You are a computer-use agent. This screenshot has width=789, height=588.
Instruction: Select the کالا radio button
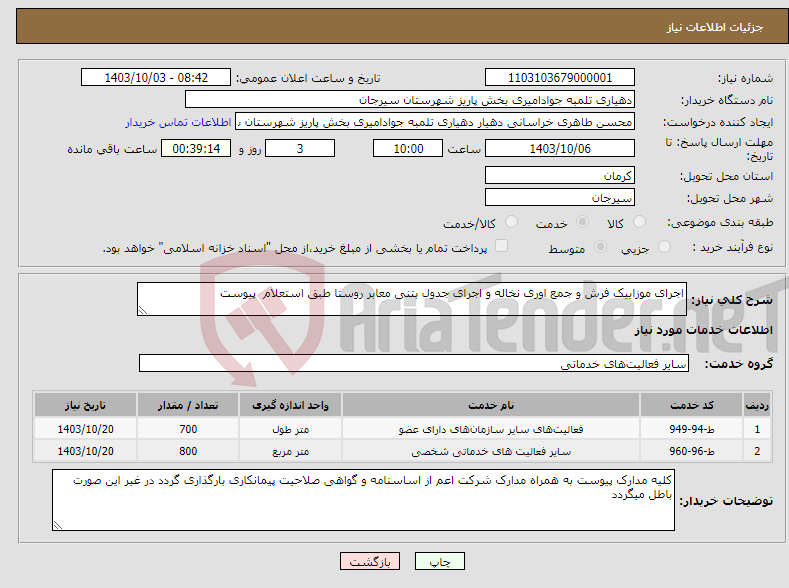[x=639, y=222]
